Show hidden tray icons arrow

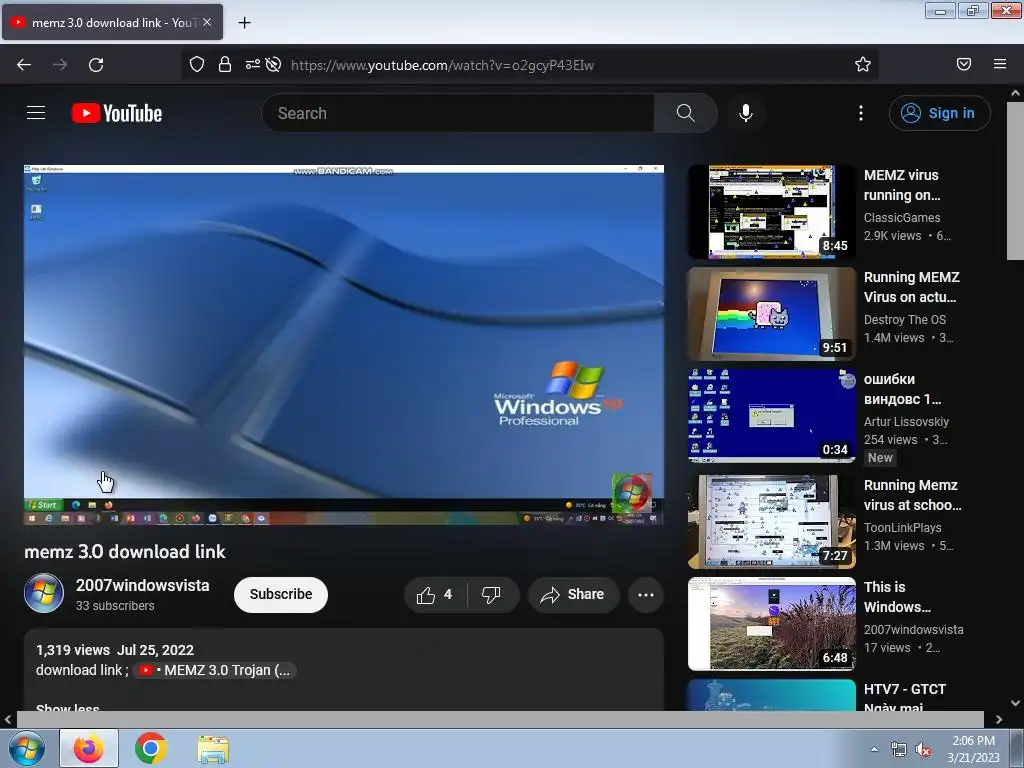tap(874, 749)
